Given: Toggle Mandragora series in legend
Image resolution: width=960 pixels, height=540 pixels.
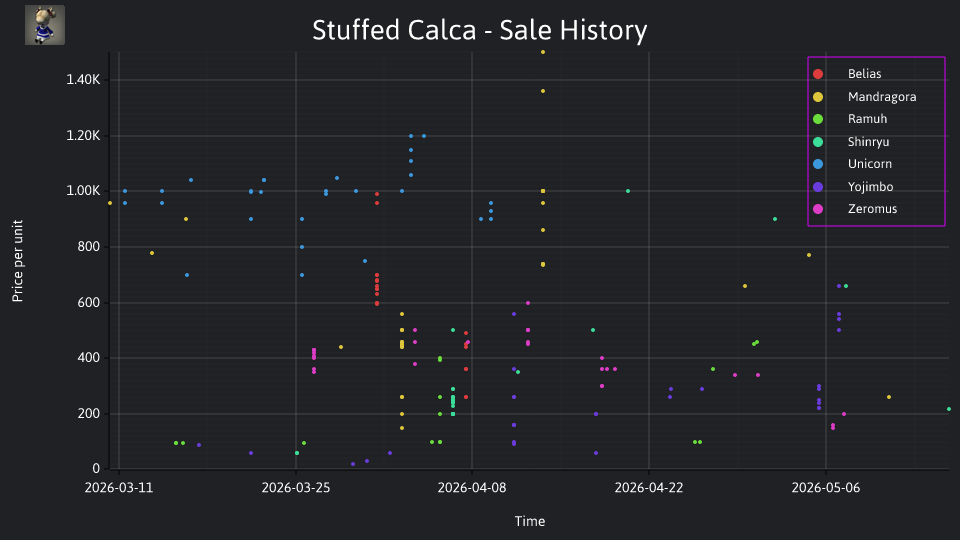Looking at the screenshot, I should (x=882, y=97).
